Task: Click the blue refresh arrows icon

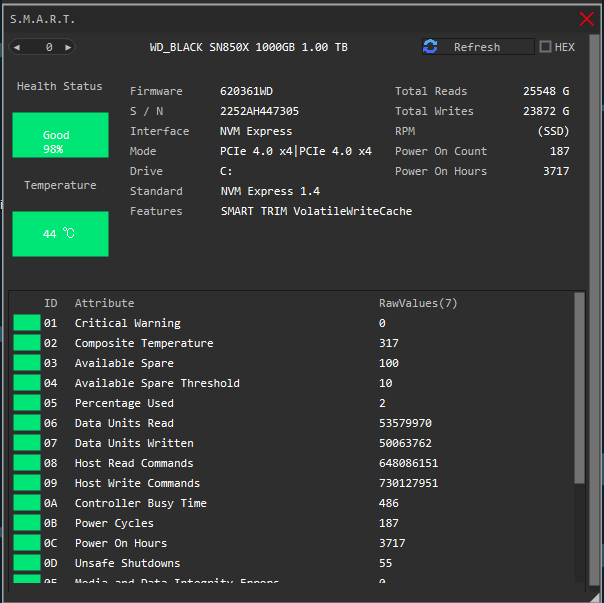Action: tap(430, 47)
